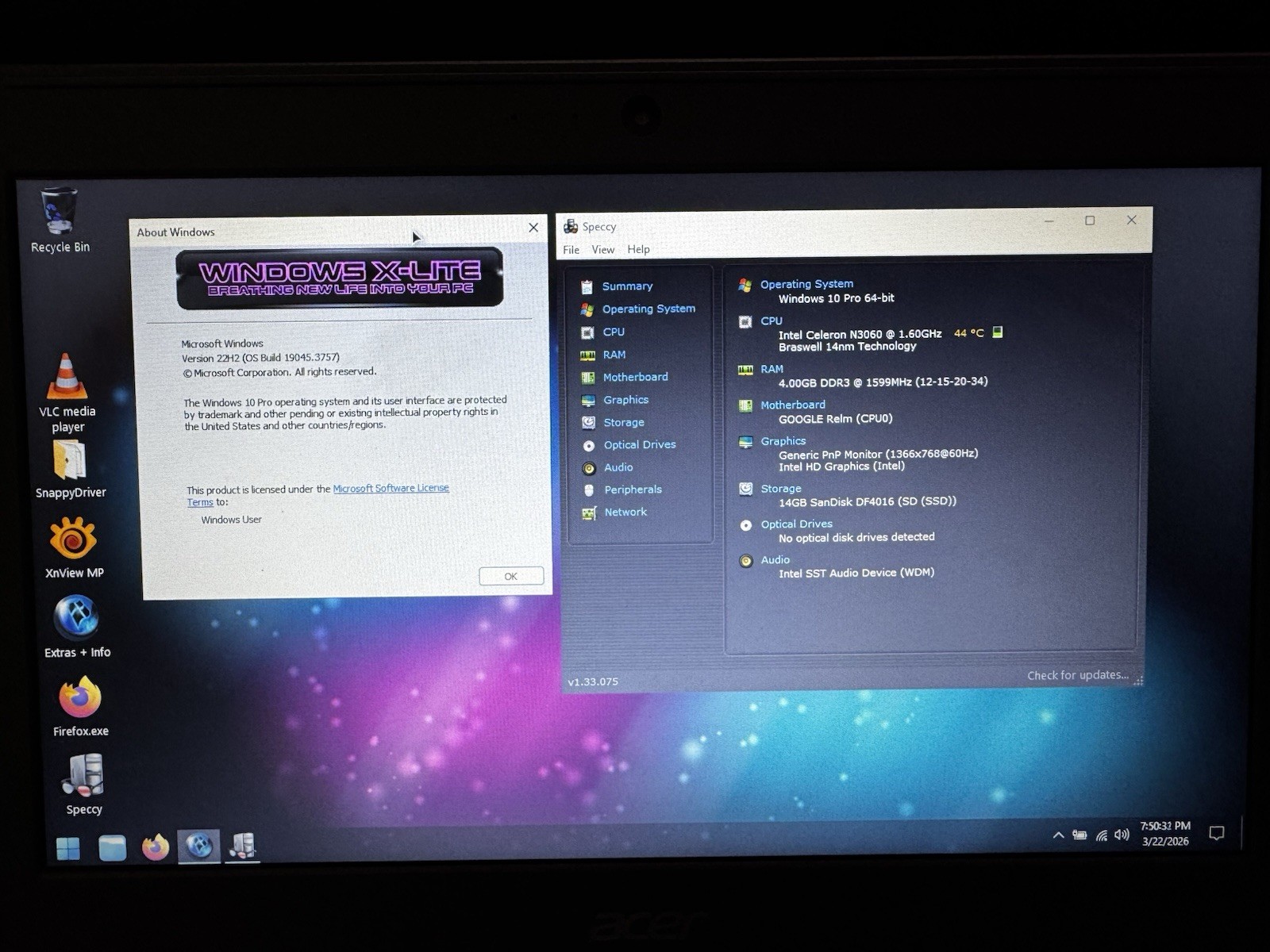Click the CPU heading link in summary
Viewport: 1270px width, 952px height.
[771, 321]
